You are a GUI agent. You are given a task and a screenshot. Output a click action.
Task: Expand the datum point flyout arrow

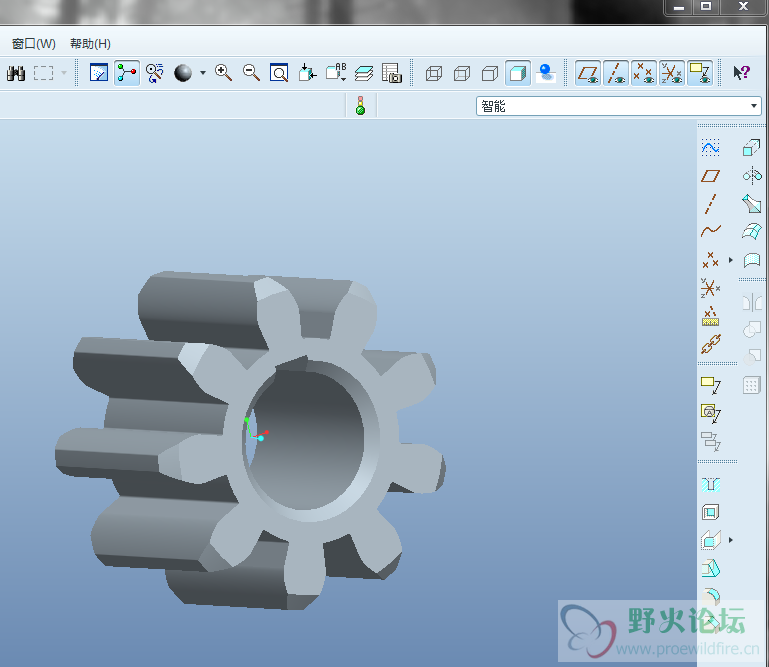pyautogui.click(x=731, y=260)
